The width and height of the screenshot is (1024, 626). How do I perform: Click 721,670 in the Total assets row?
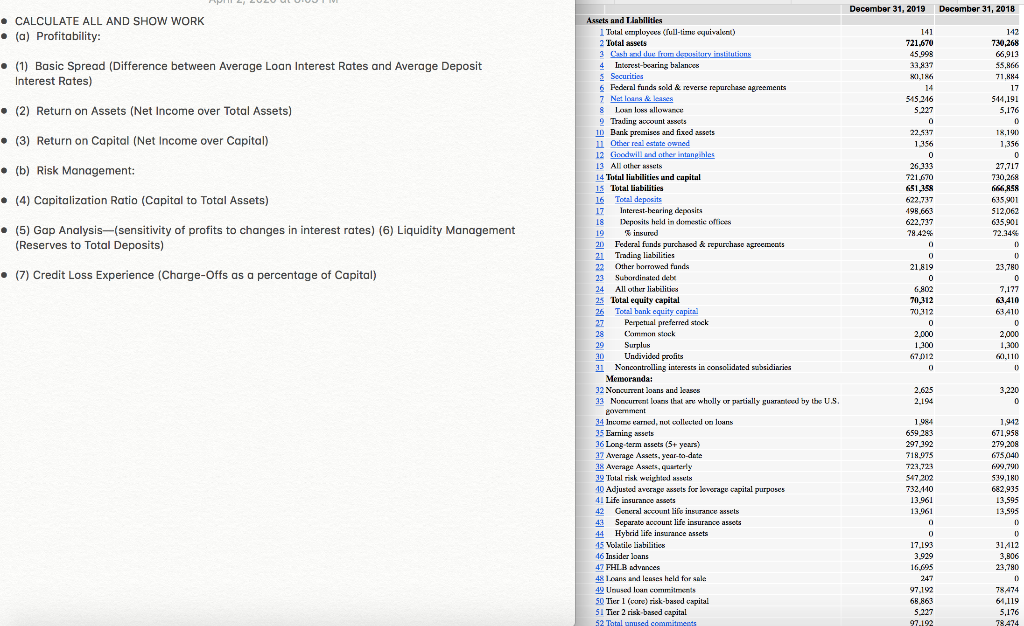pyautogui.click(x=920, y=42)
